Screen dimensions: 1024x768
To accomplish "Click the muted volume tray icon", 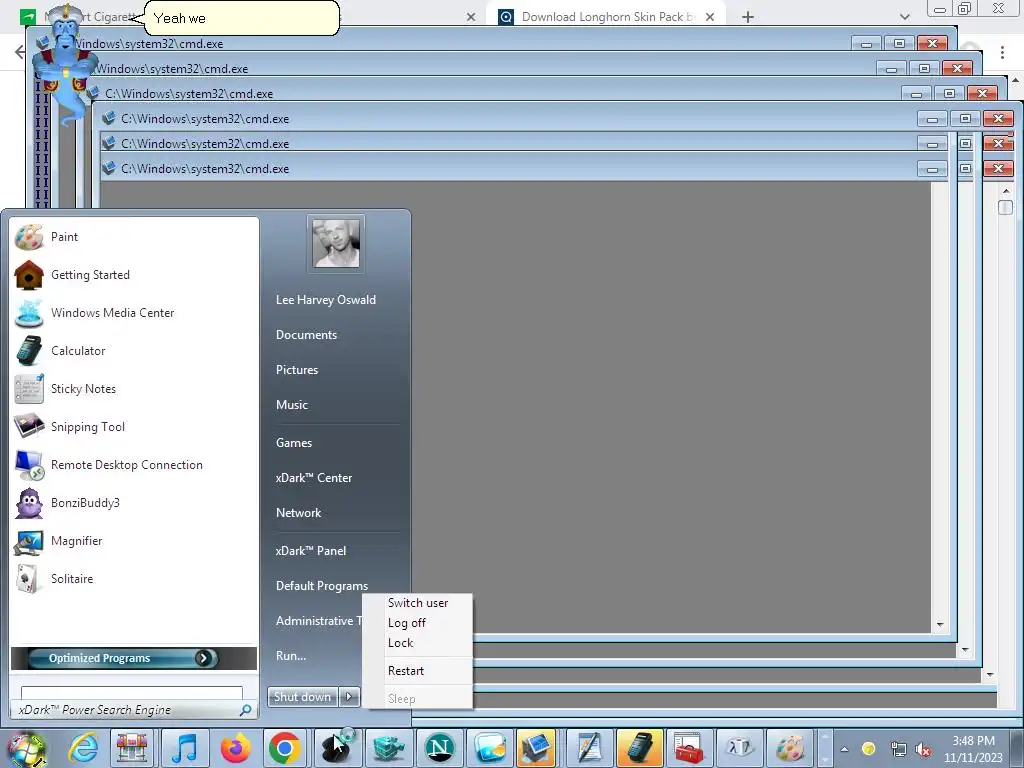I will [x=923, y=749].
